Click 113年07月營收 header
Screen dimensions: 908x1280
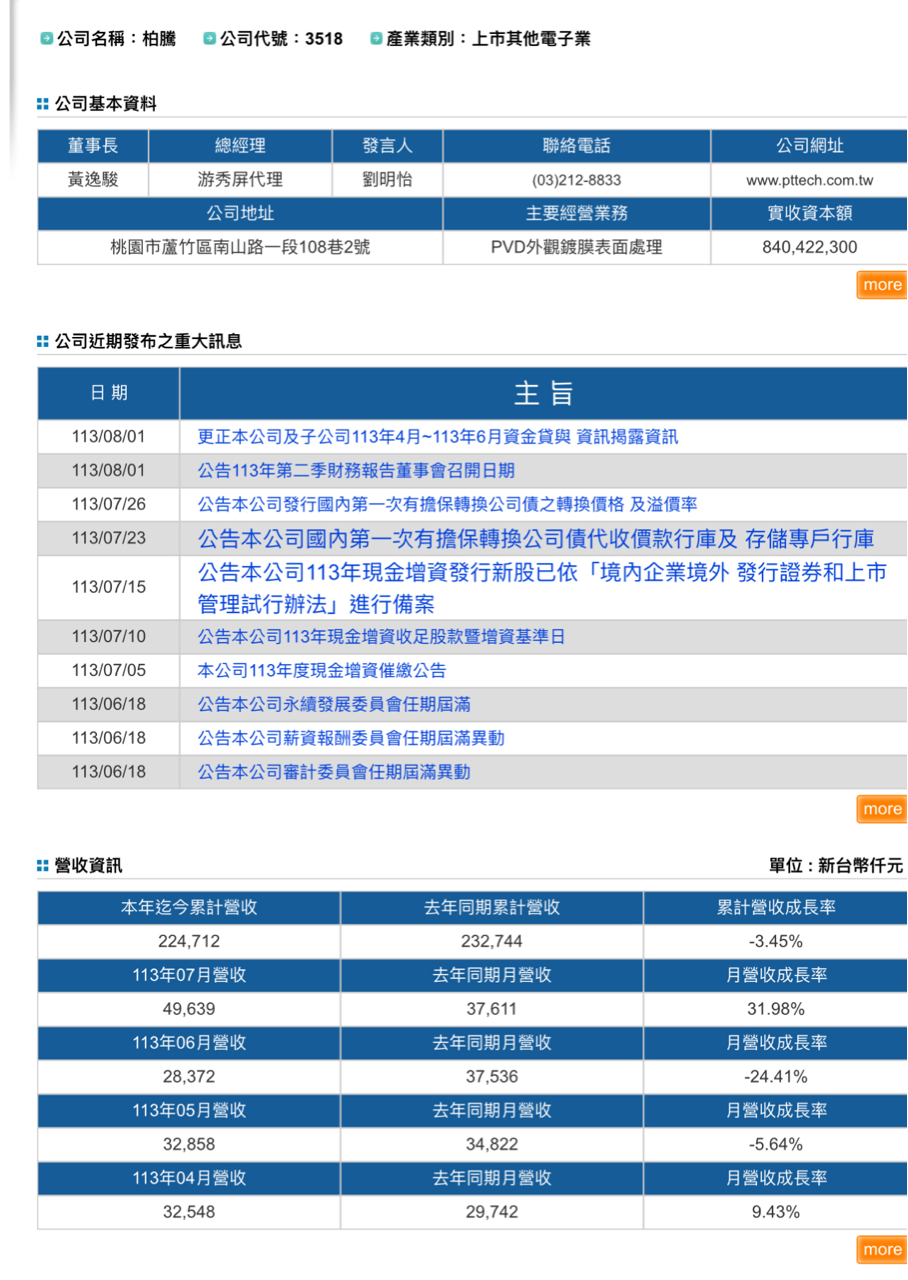point(189,975)
